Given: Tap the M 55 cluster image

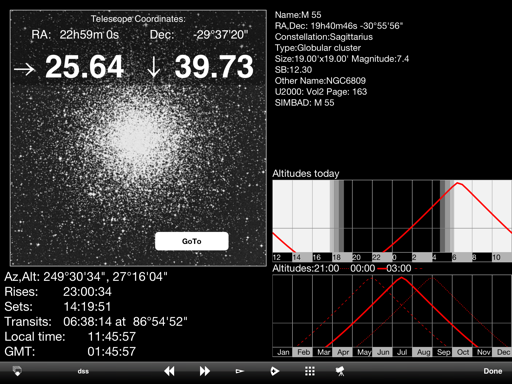Looking at the screenshot, I should 138,138.
